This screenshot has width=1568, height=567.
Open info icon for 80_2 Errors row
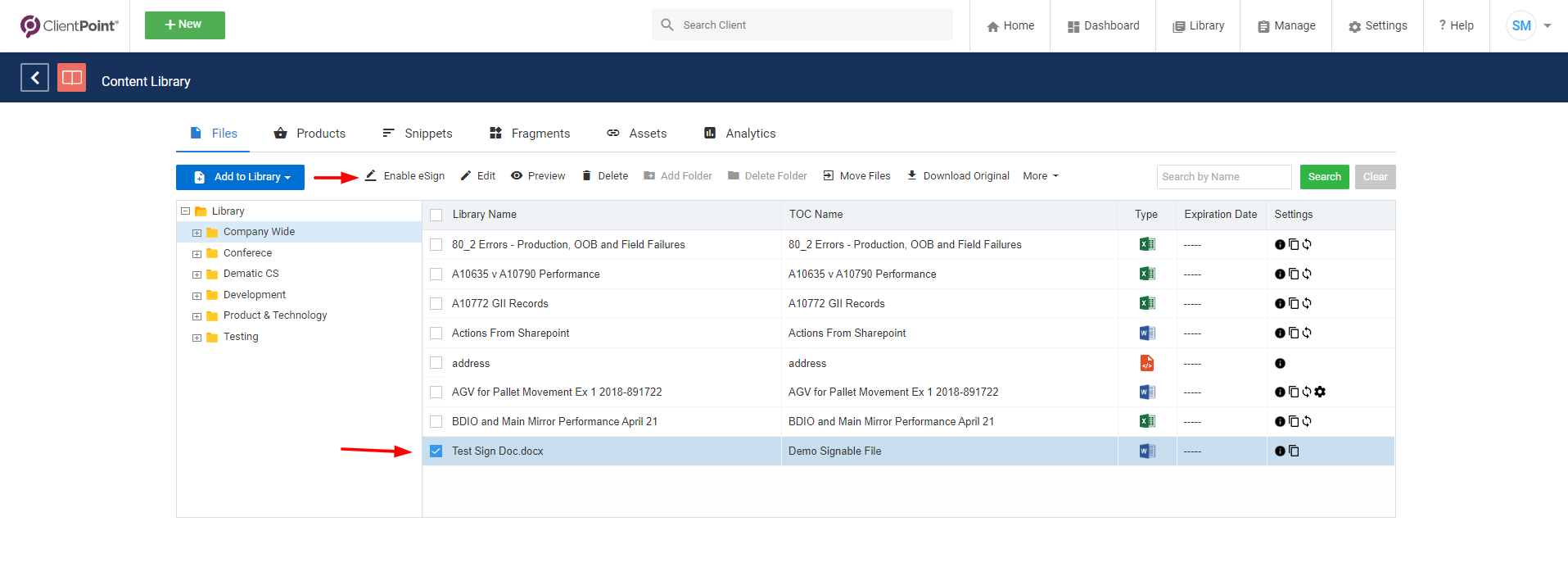[x=1280, y=244]
